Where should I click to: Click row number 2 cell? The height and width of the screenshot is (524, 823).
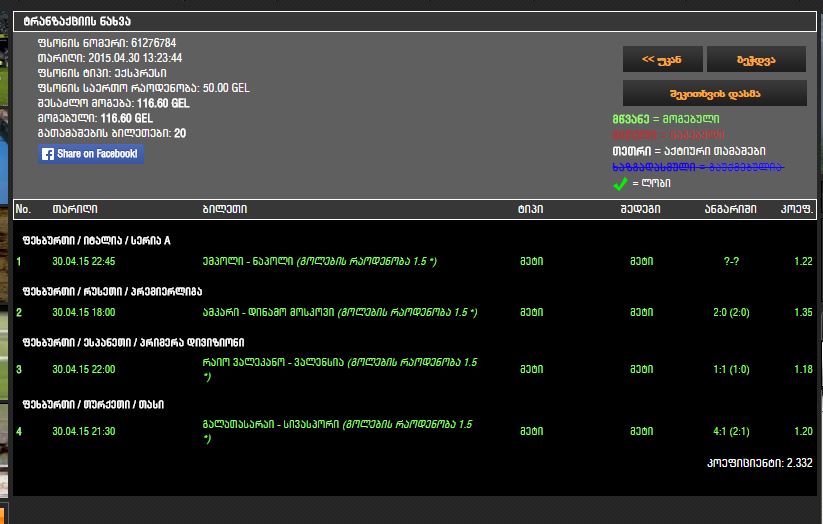19,312
